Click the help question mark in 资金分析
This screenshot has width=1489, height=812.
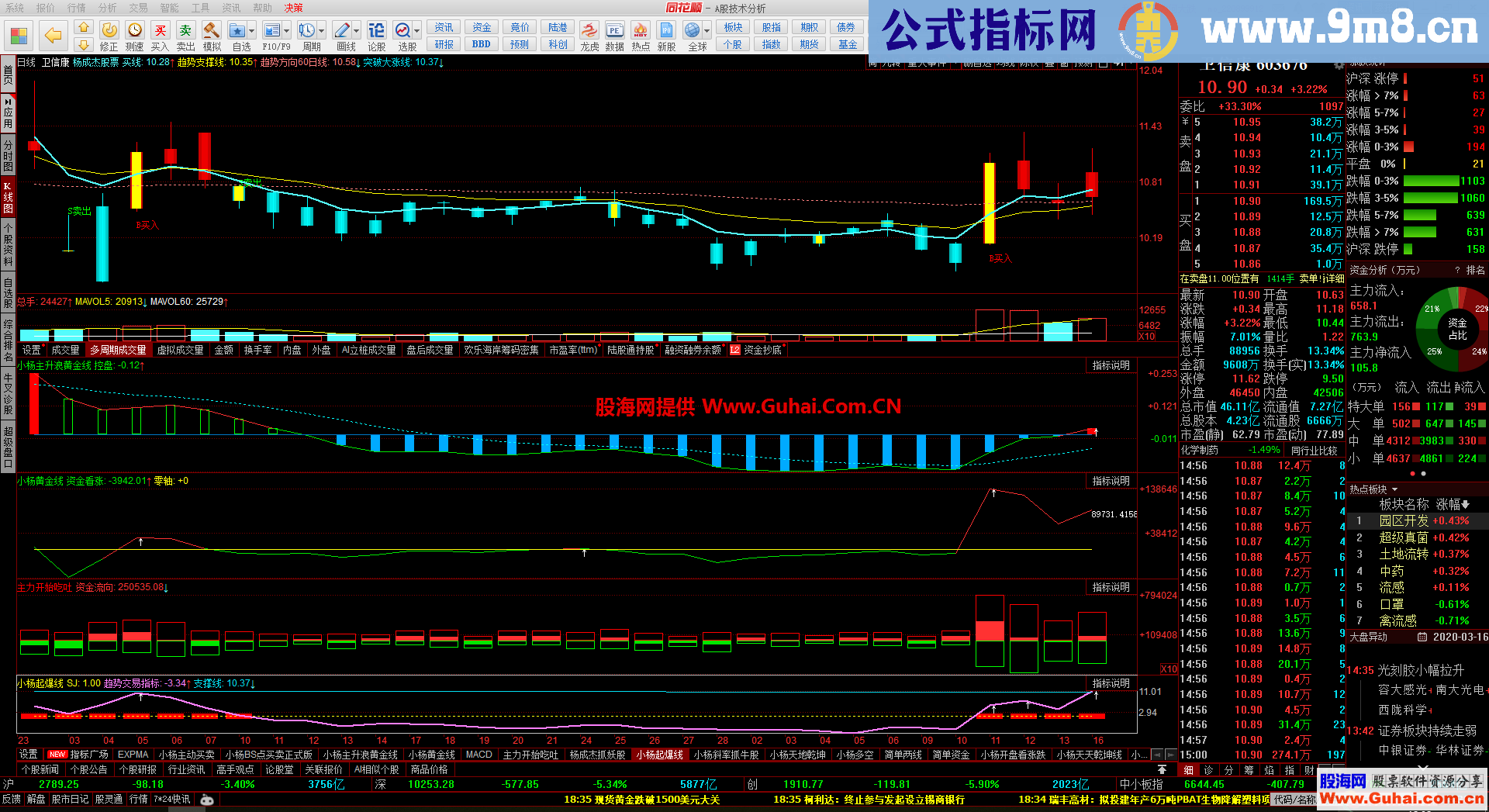(1457, 270)
